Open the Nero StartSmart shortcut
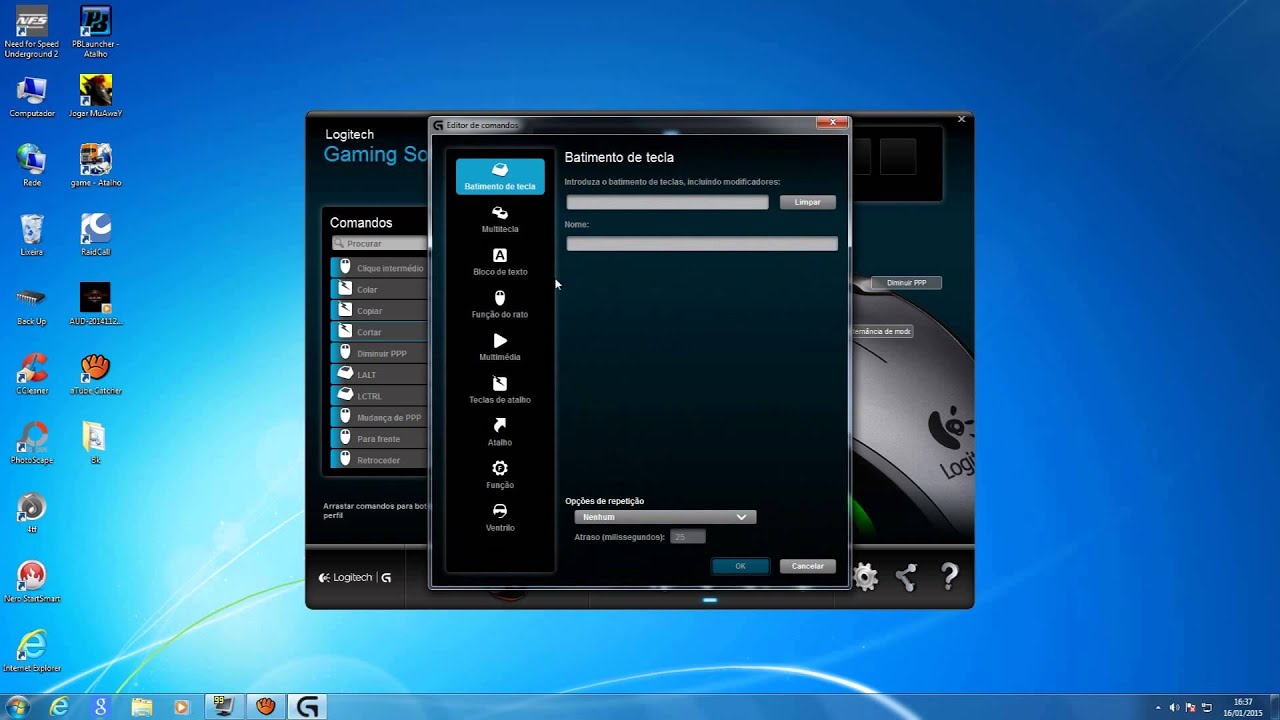1280x720 pixels. (x=32, y=581)
